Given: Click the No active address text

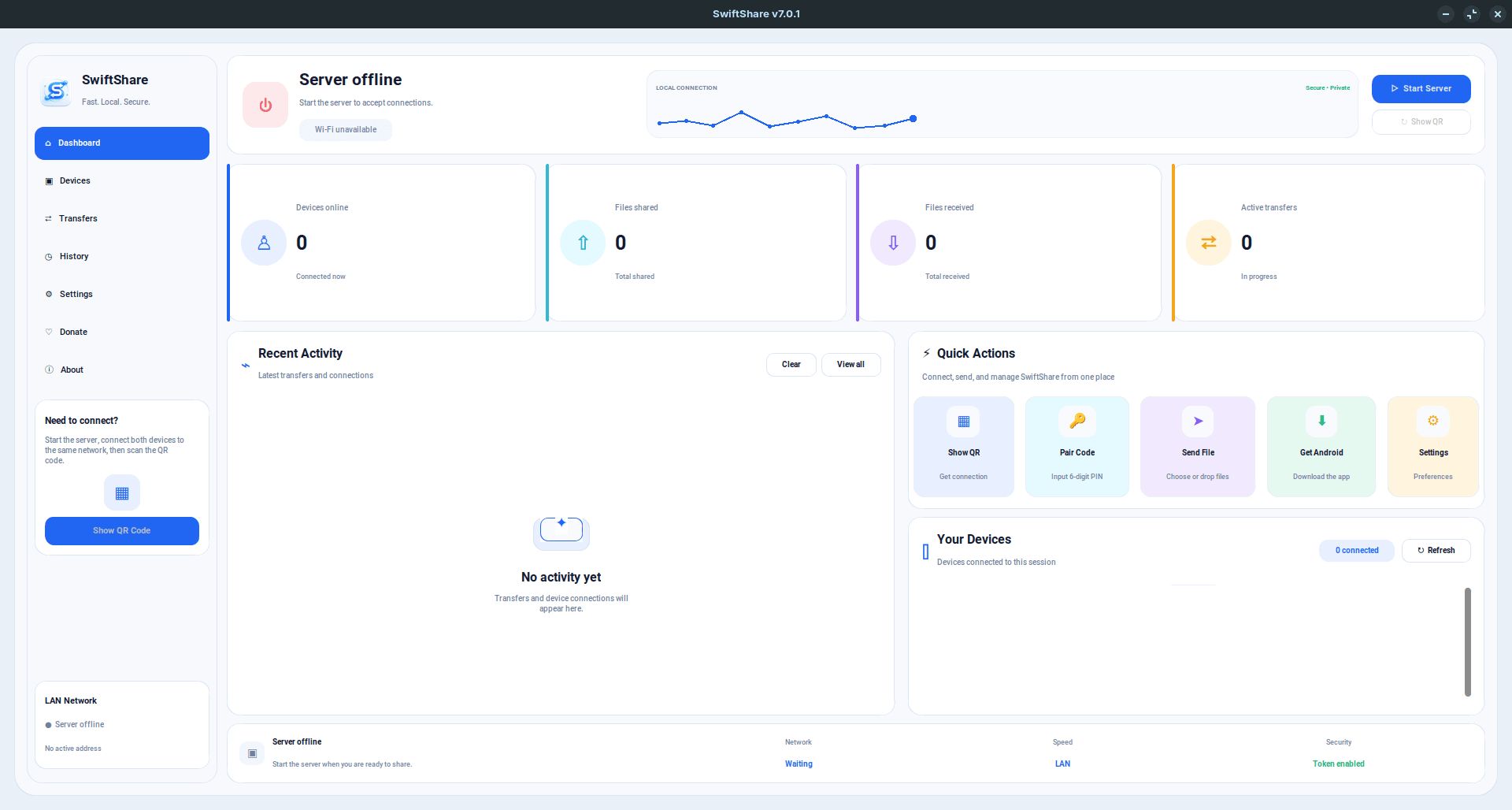Looking at the screenshot, I should (73, 749).
